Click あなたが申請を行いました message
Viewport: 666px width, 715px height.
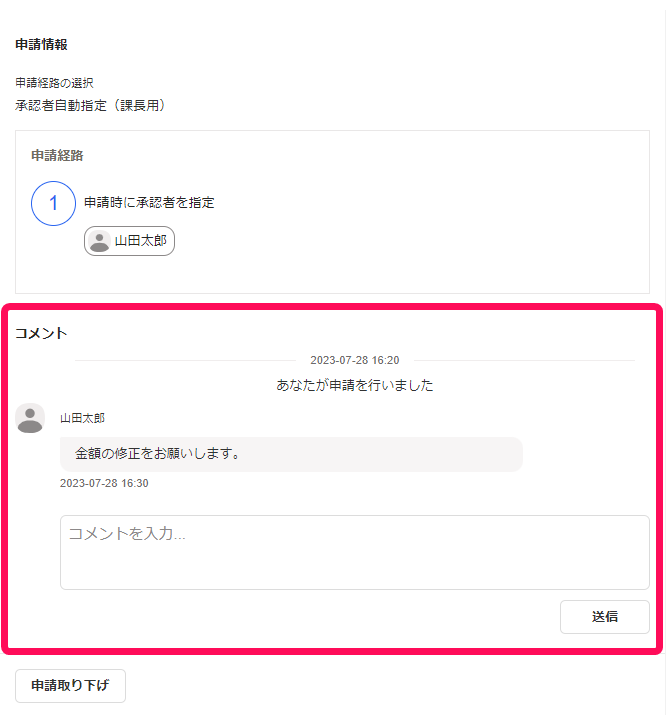355,385
